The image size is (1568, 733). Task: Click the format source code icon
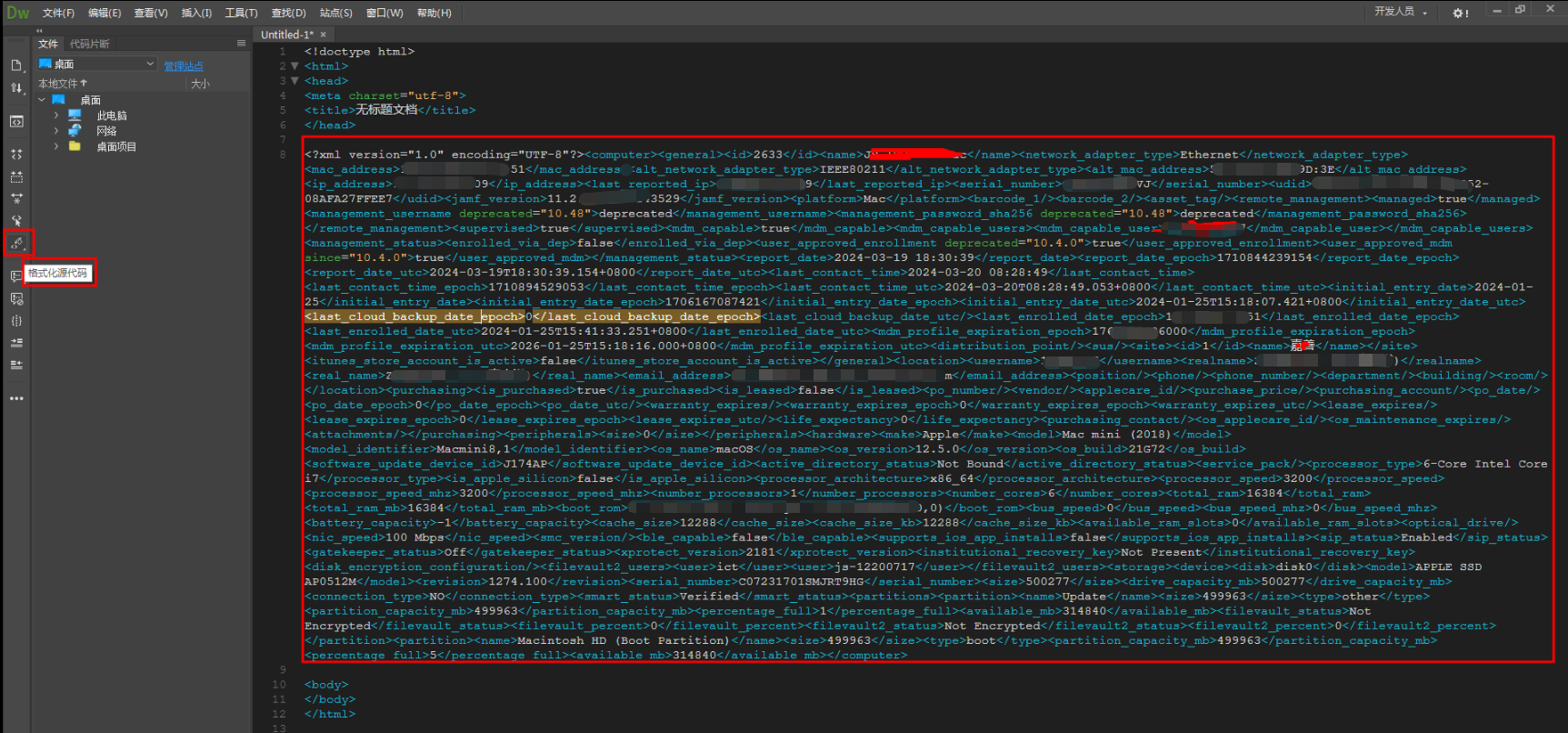(x=16, y=243)
